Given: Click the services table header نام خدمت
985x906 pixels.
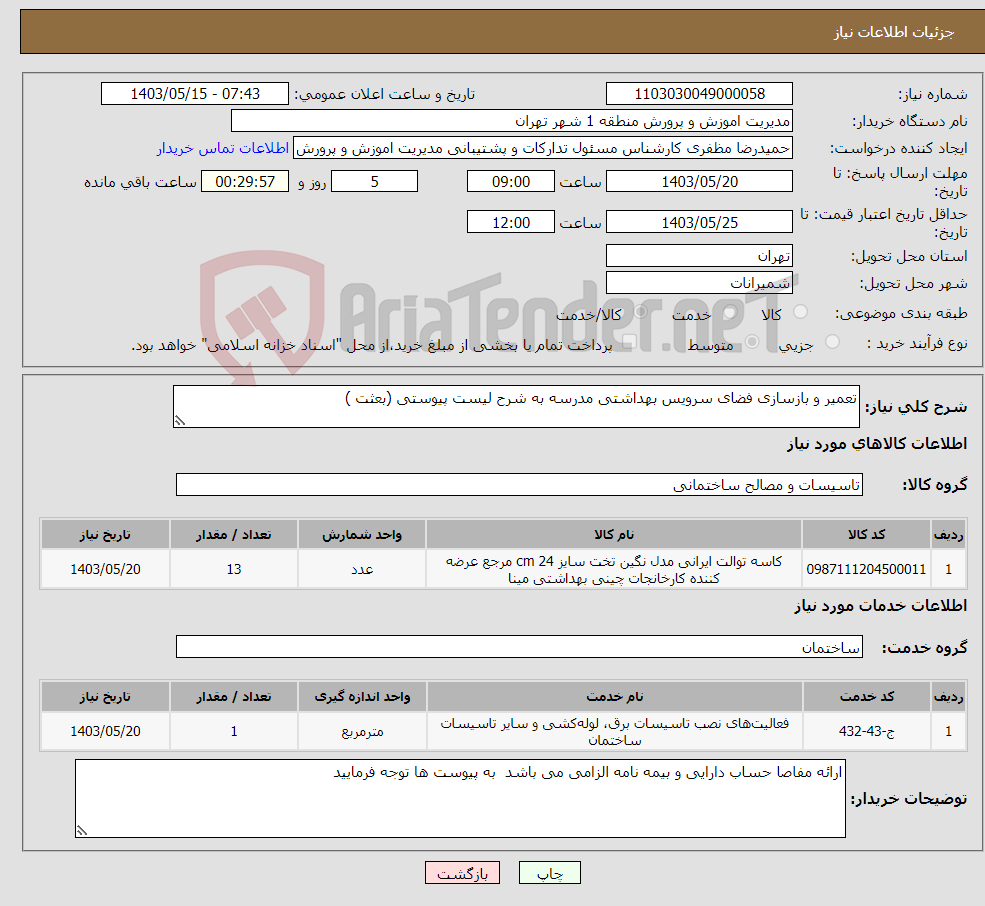Looking at the screenshot, I should coord(614,696).
